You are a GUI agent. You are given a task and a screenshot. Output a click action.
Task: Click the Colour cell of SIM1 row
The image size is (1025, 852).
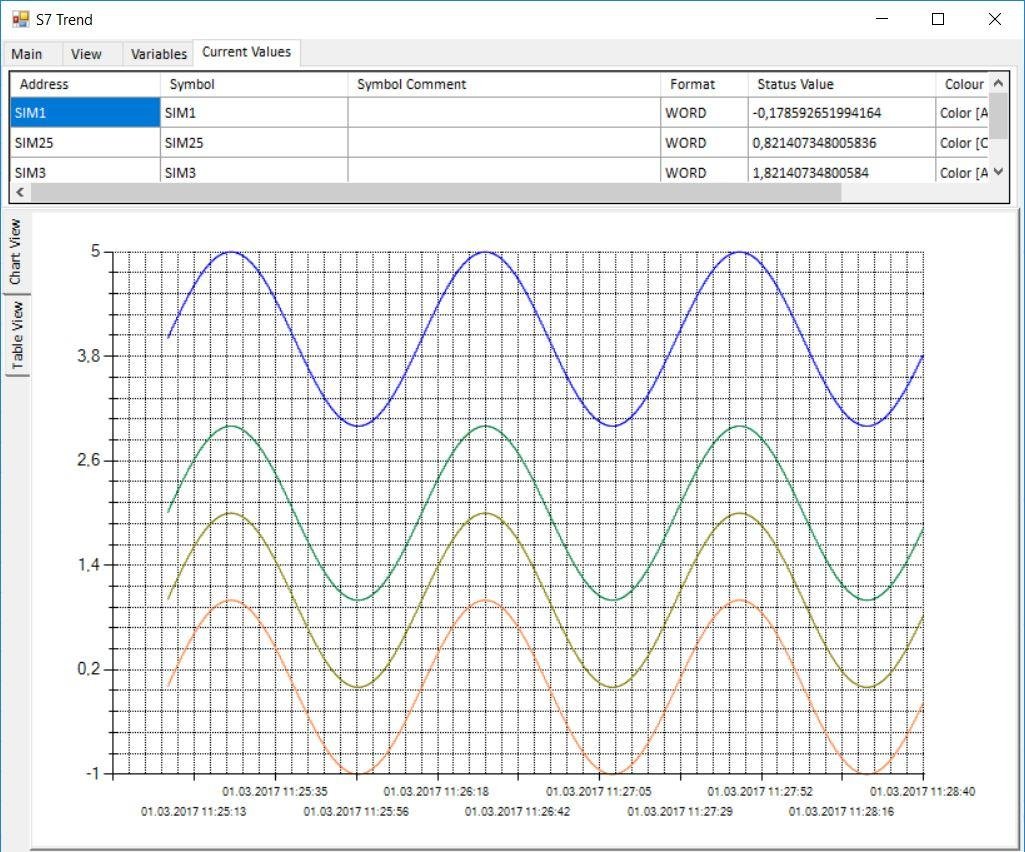[x=962, y=113]
